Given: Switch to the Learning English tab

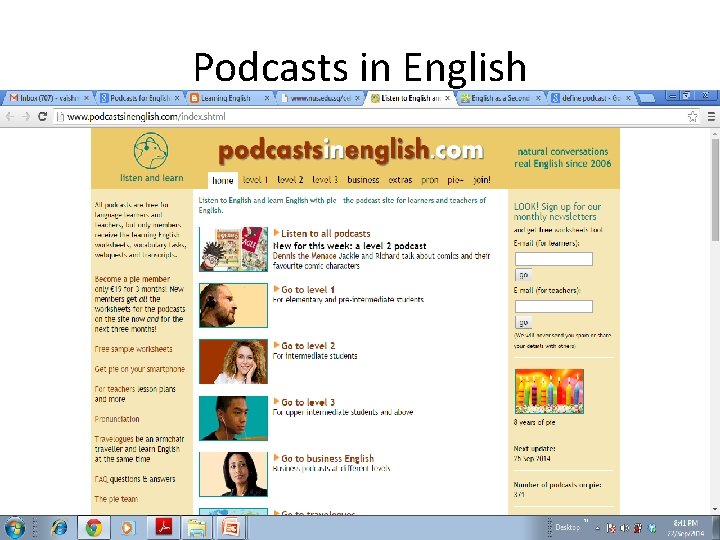Looking at the screenshot, I should [226, 98].
